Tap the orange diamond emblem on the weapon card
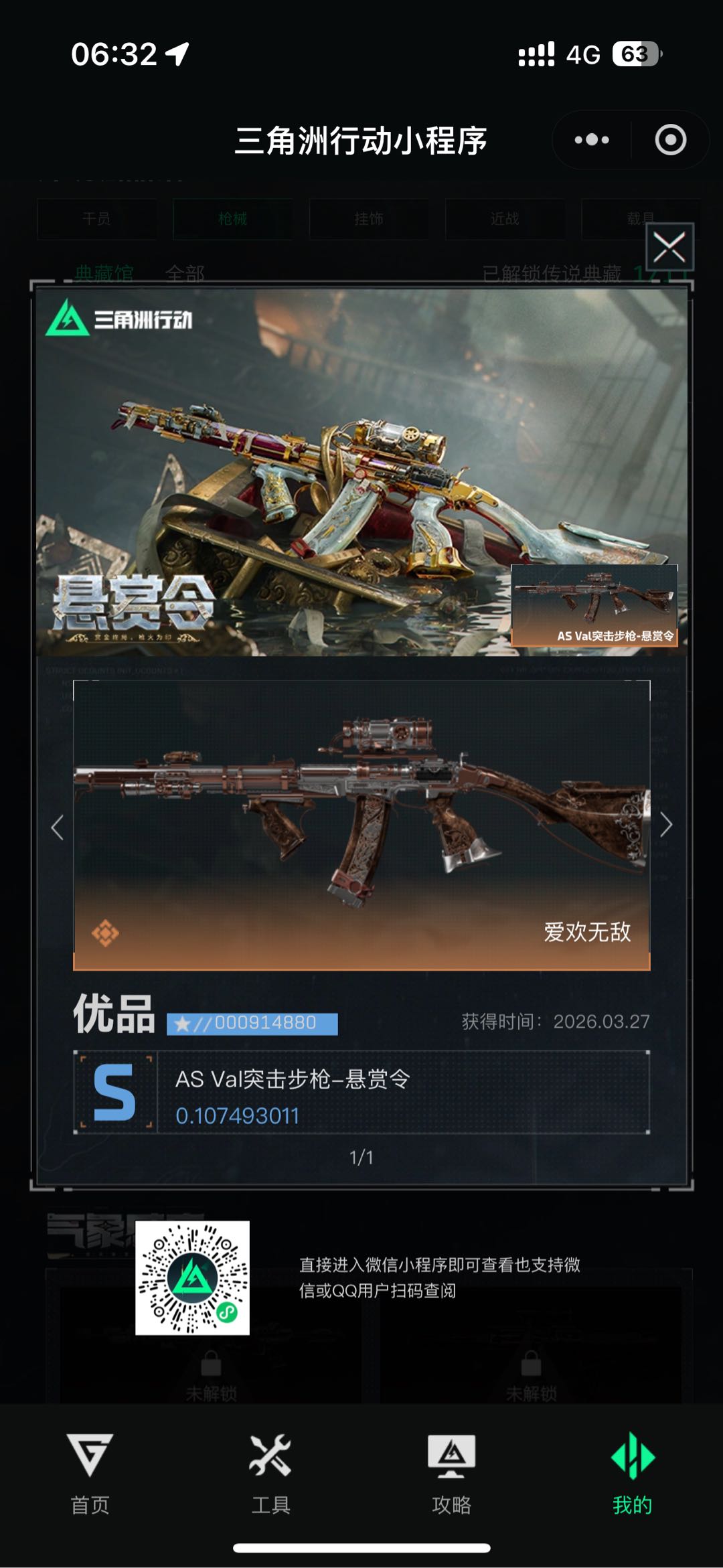Image resolution: width=723 pixels, height=1568 pixels. [105, 933]
